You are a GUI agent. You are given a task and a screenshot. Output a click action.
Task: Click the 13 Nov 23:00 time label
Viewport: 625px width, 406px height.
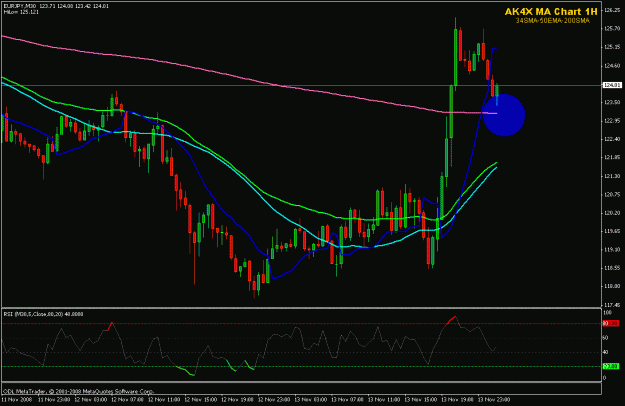(494, 399)
